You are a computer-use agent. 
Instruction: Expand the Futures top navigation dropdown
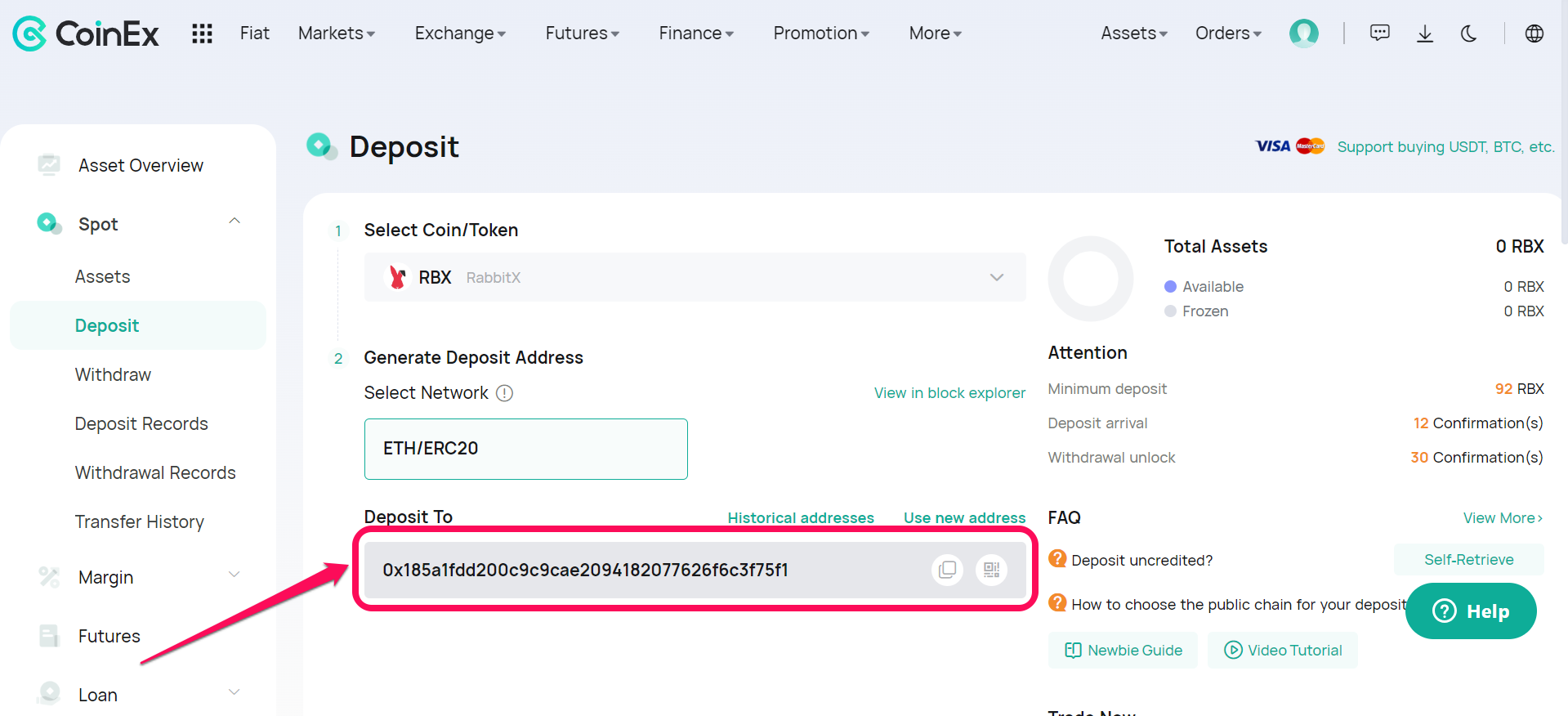[582, 34]
